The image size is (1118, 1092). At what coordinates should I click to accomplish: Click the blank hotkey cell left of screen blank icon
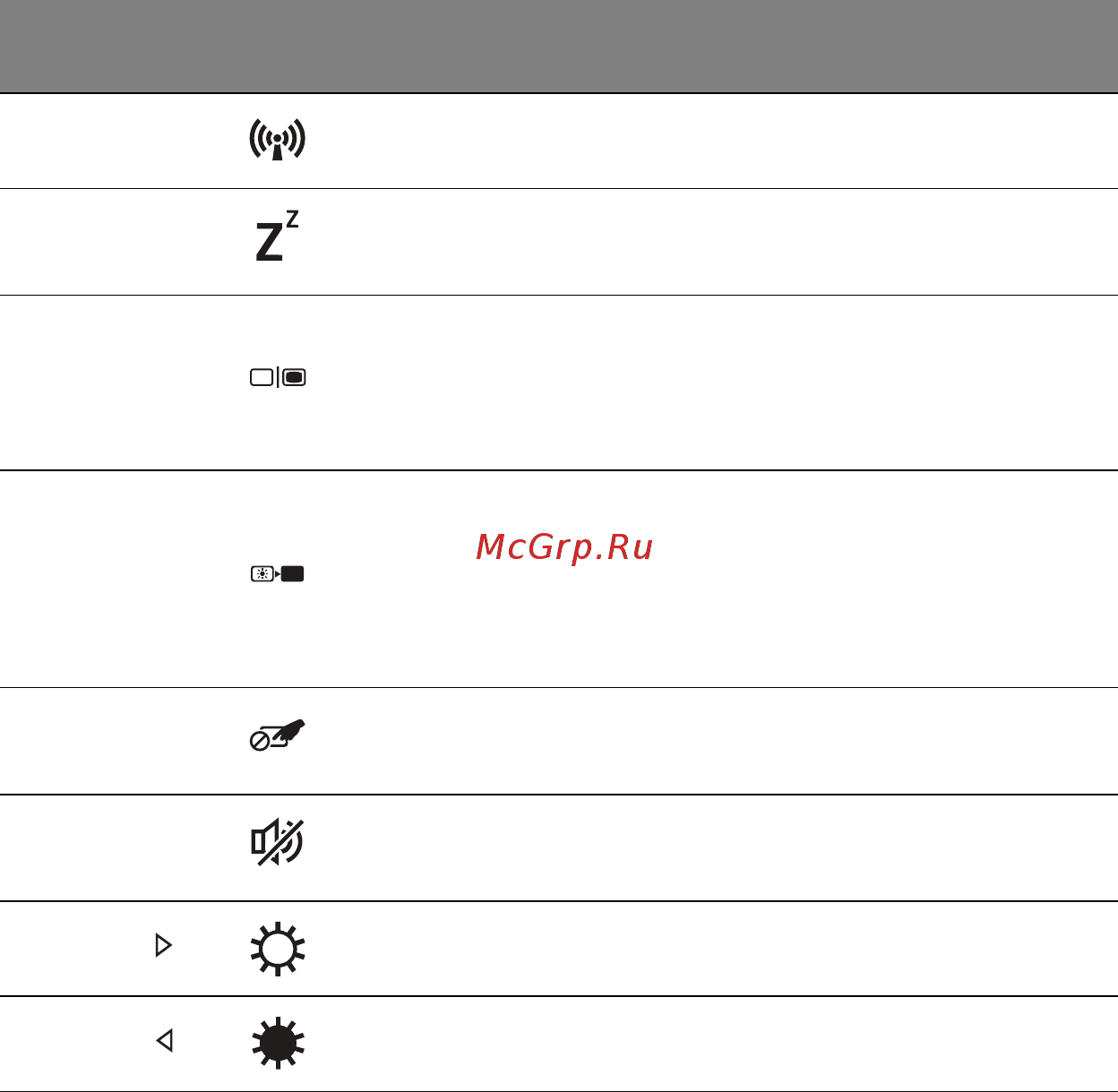[x=107, y=579]
